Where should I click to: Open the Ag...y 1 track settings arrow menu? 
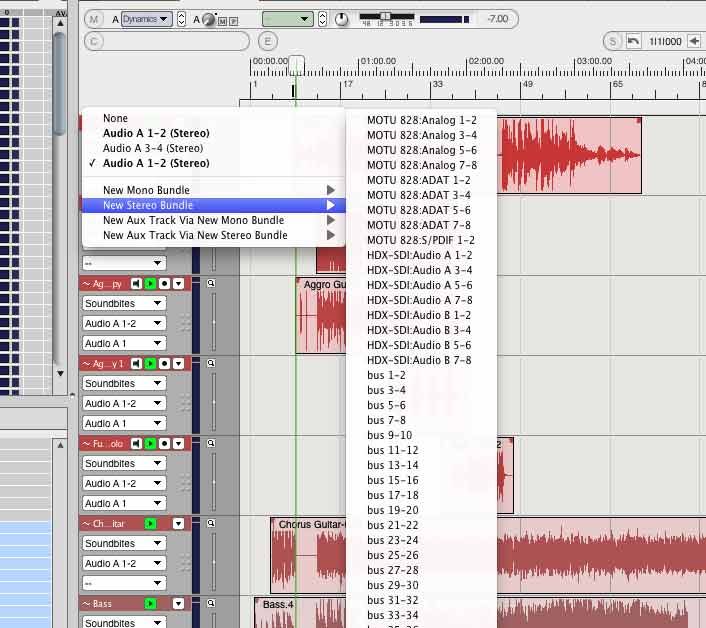tap(179, 363)
